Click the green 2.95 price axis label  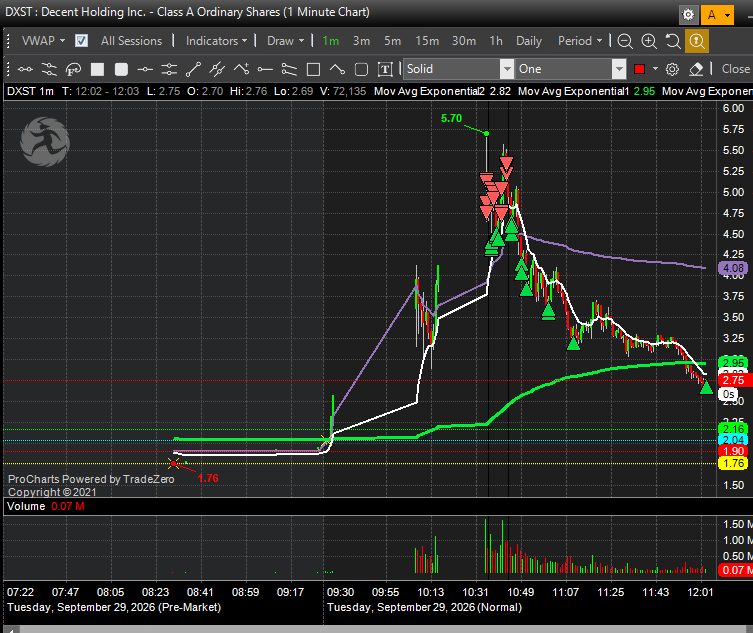tap(733, 363)
